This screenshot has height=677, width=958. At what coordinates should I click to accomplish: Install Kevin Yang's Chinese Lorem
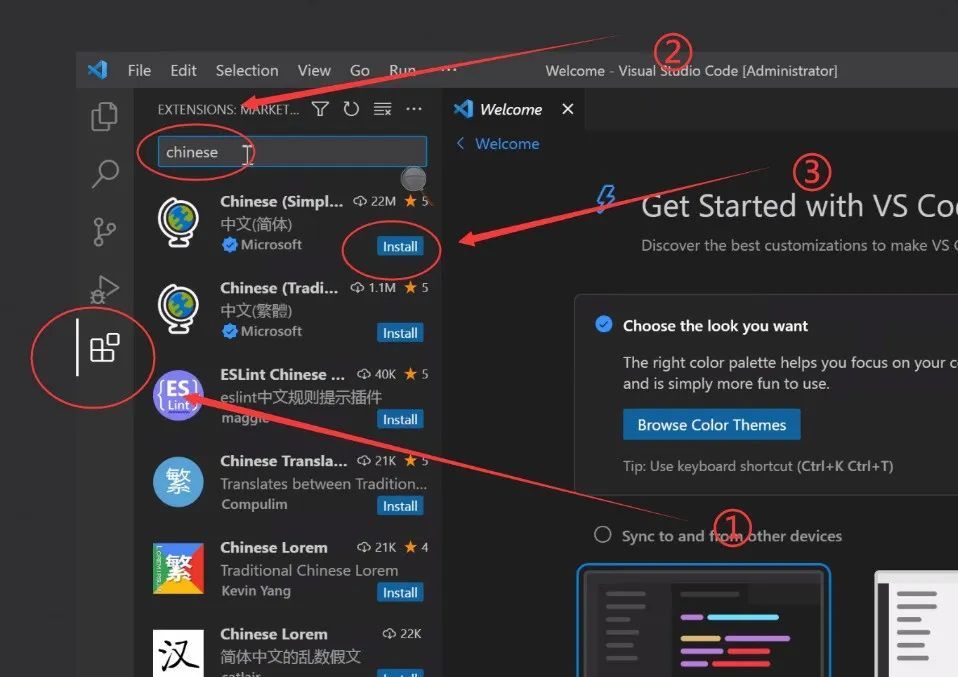click(400, 592)
